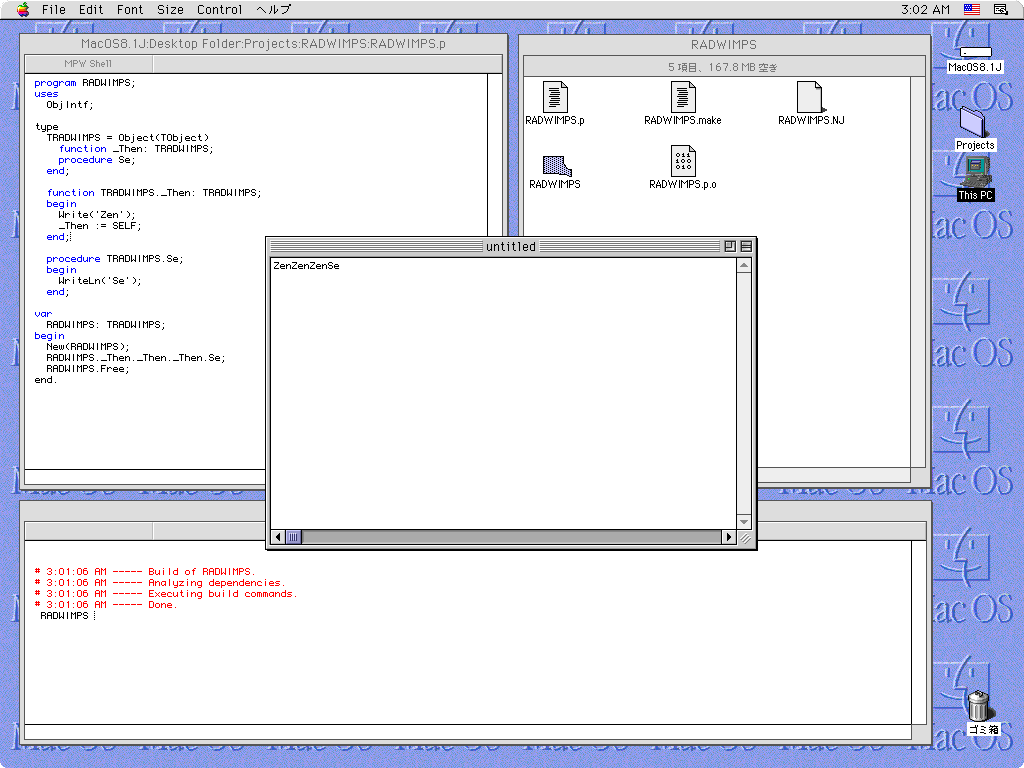Screen dimensions: 1024x768
Task: Click the RADWIMPS.Free; code line
Action: pos(88,369)
